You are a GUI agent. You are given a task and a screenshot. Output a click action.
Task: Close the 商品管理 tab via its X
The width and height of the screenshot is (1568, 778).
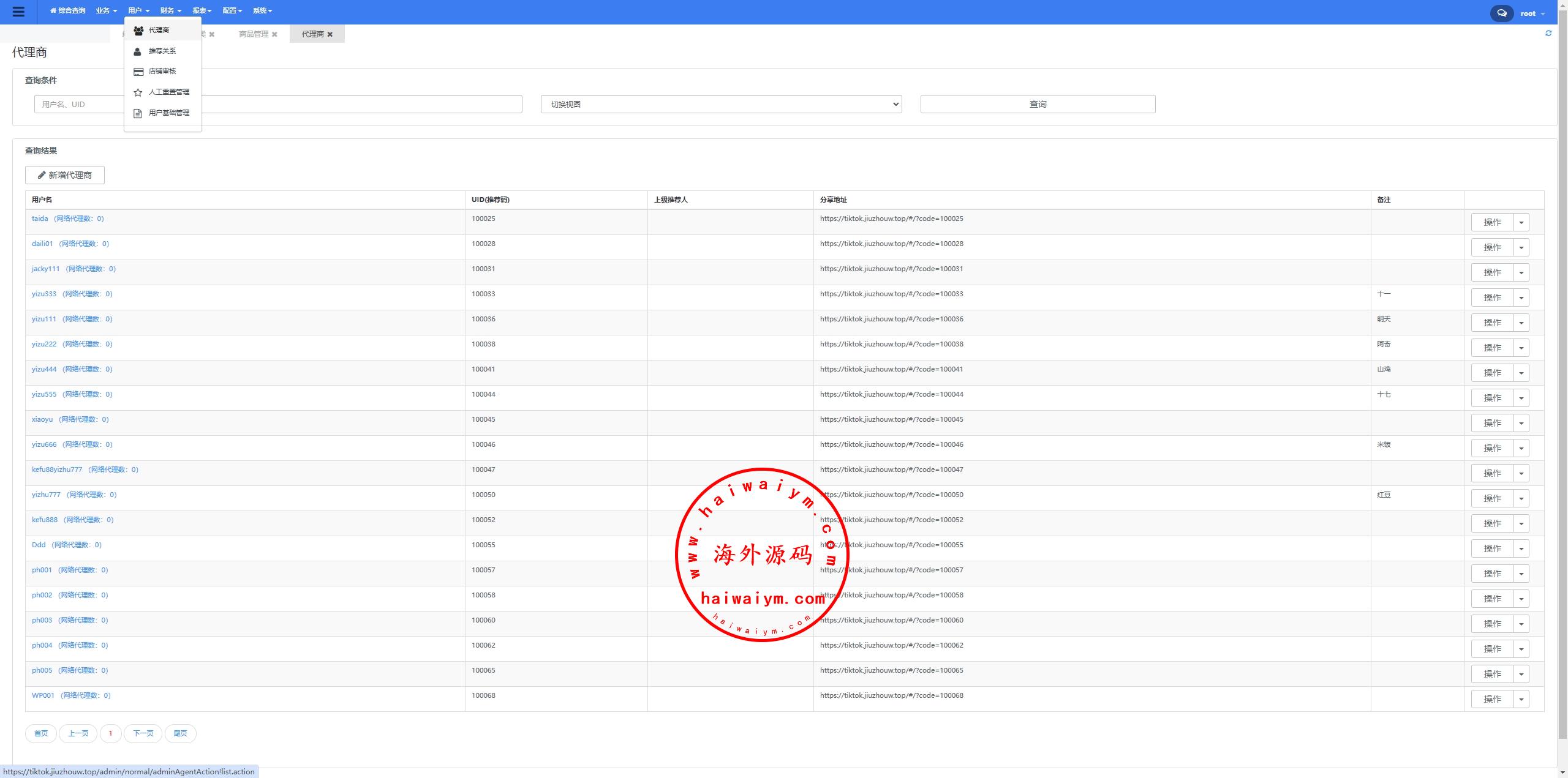274,34
